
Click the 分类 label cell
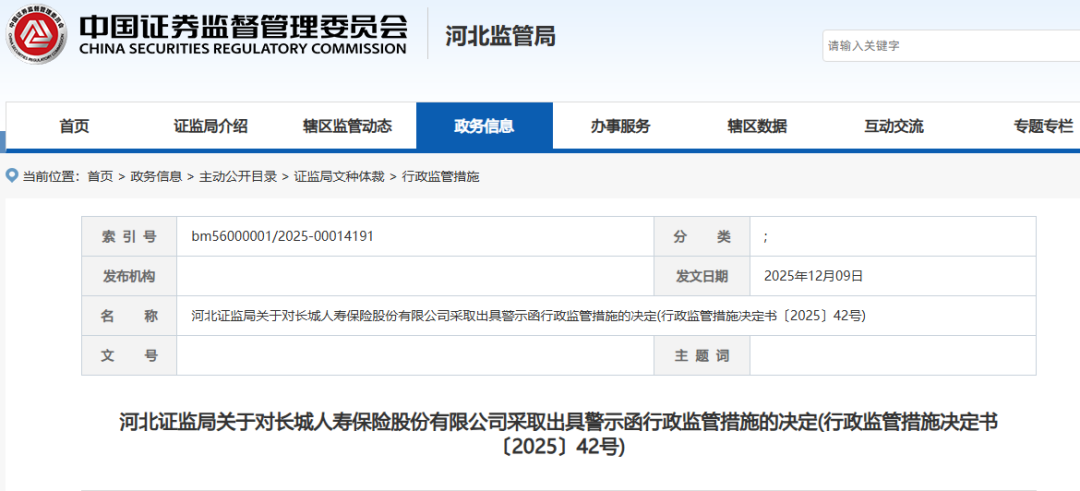click(702, 236)
